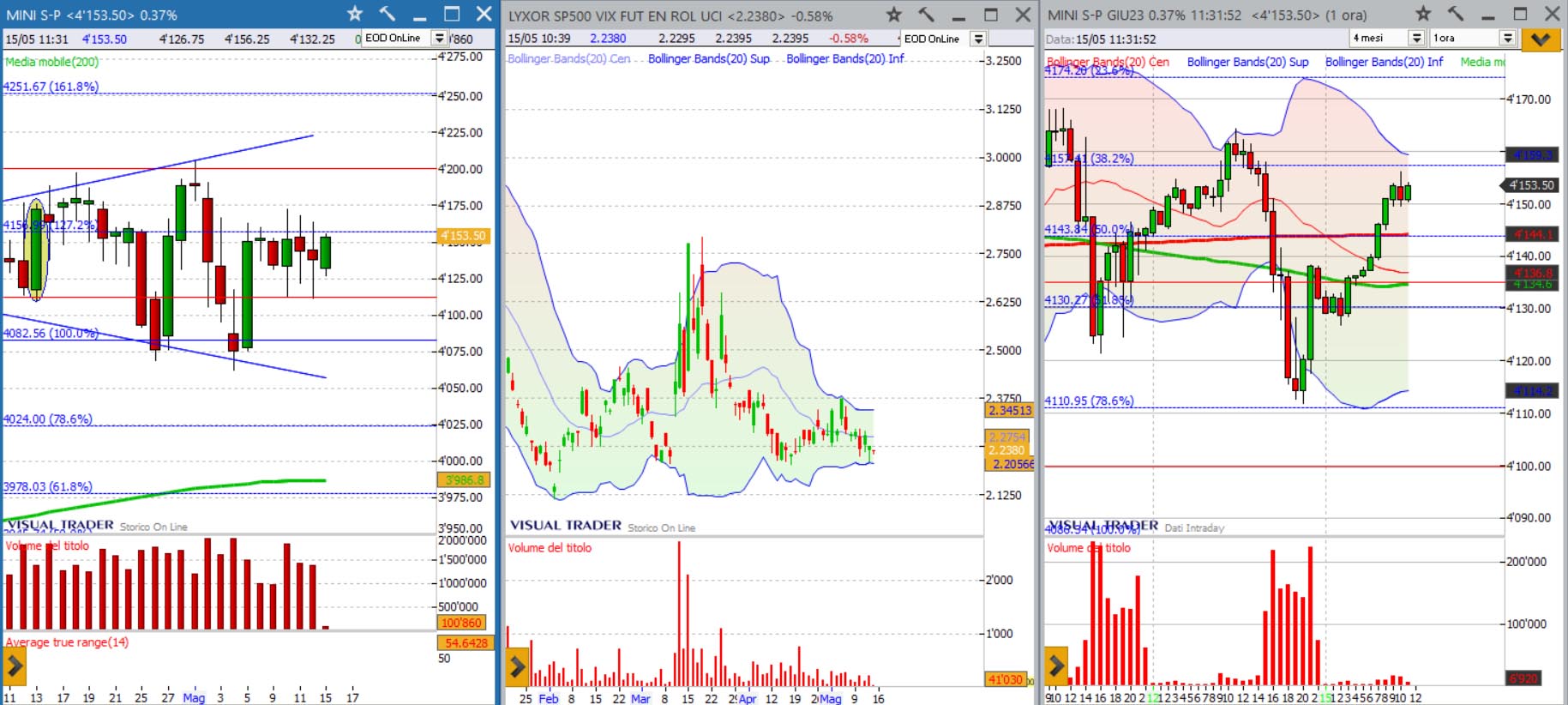Image resolution: width=1568 pixels, height=705 pixels.
Task: Click the 4024.00 (78.6%) Fibonacci level label
Action: pyautogui.click(x=47, y=419)
